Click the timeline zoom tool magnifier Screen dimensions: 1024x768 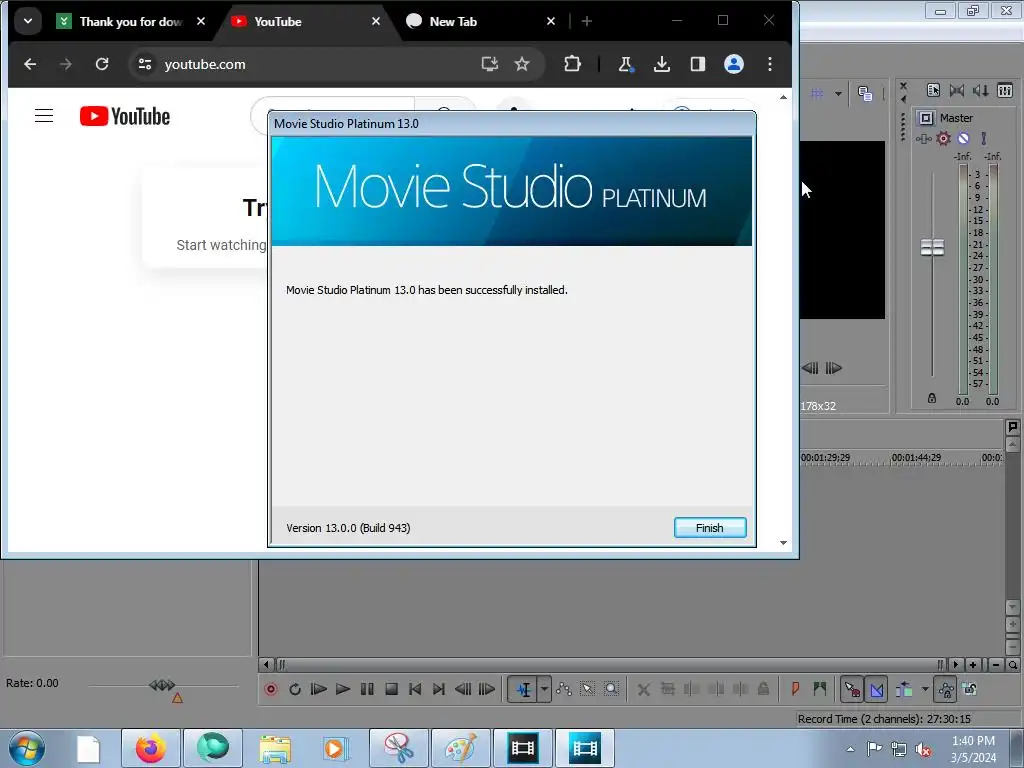[1013, 665]
